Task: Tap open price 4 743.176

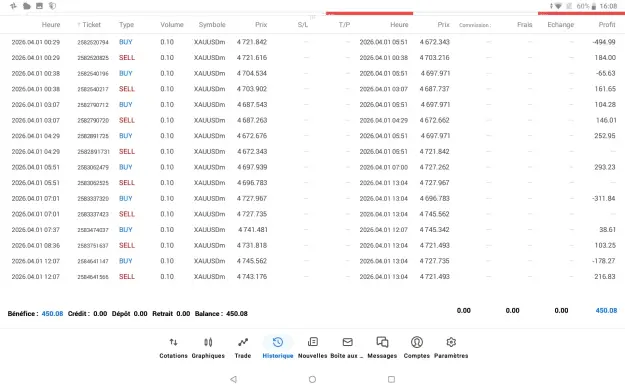Action: pos(252,277)
